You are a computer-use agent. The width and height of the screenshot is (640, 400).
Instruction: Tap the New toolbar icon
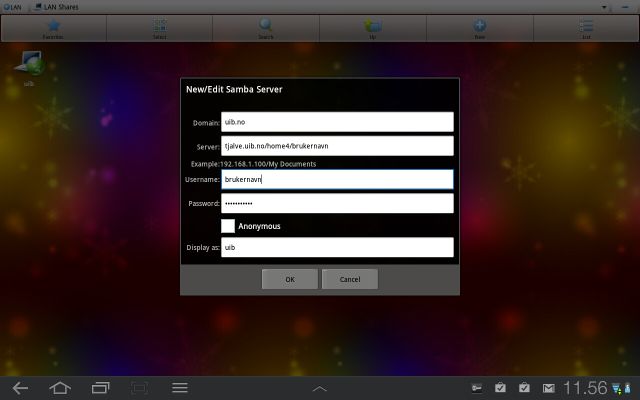coord(480,26)
